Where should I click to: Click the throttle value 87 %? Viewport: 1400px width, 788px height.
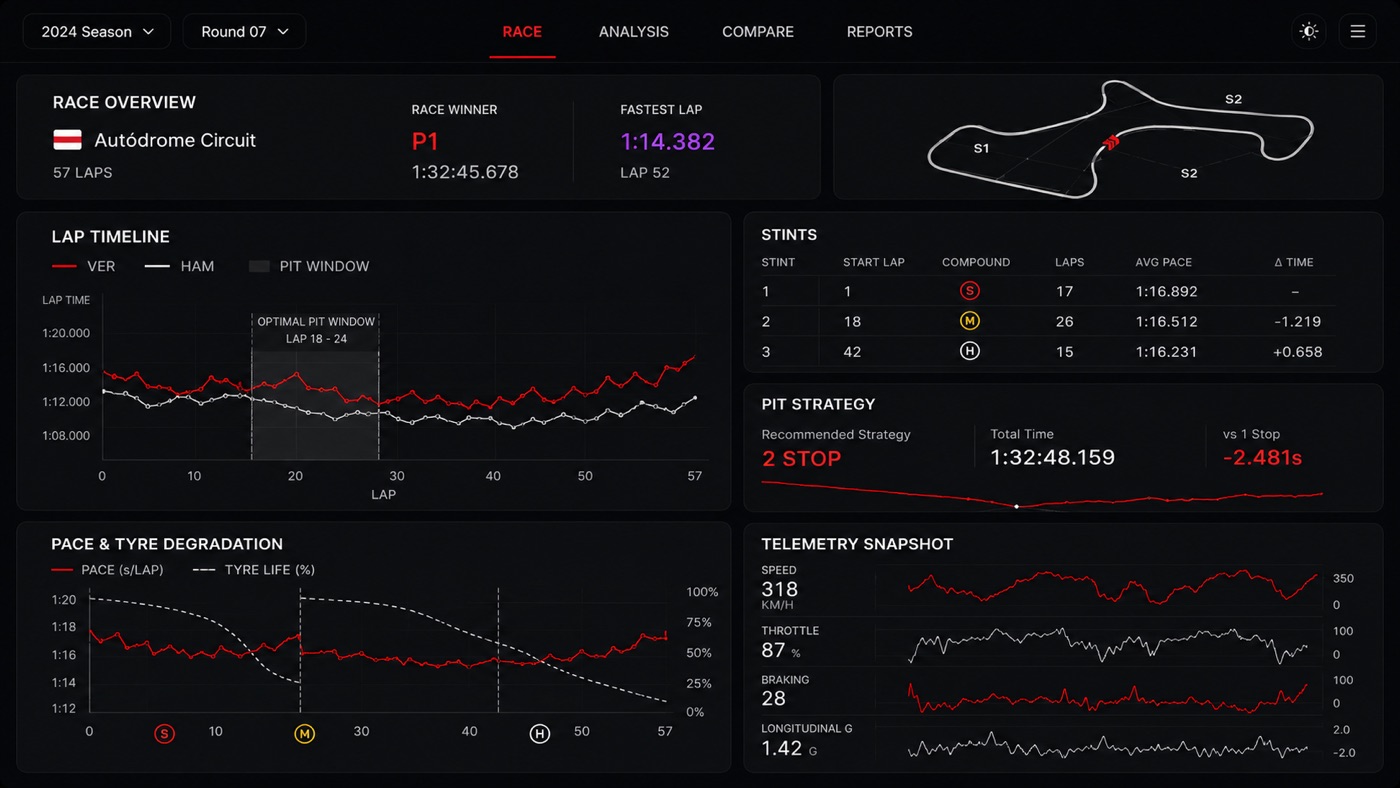pyautogui.click(x=782, y=650)
